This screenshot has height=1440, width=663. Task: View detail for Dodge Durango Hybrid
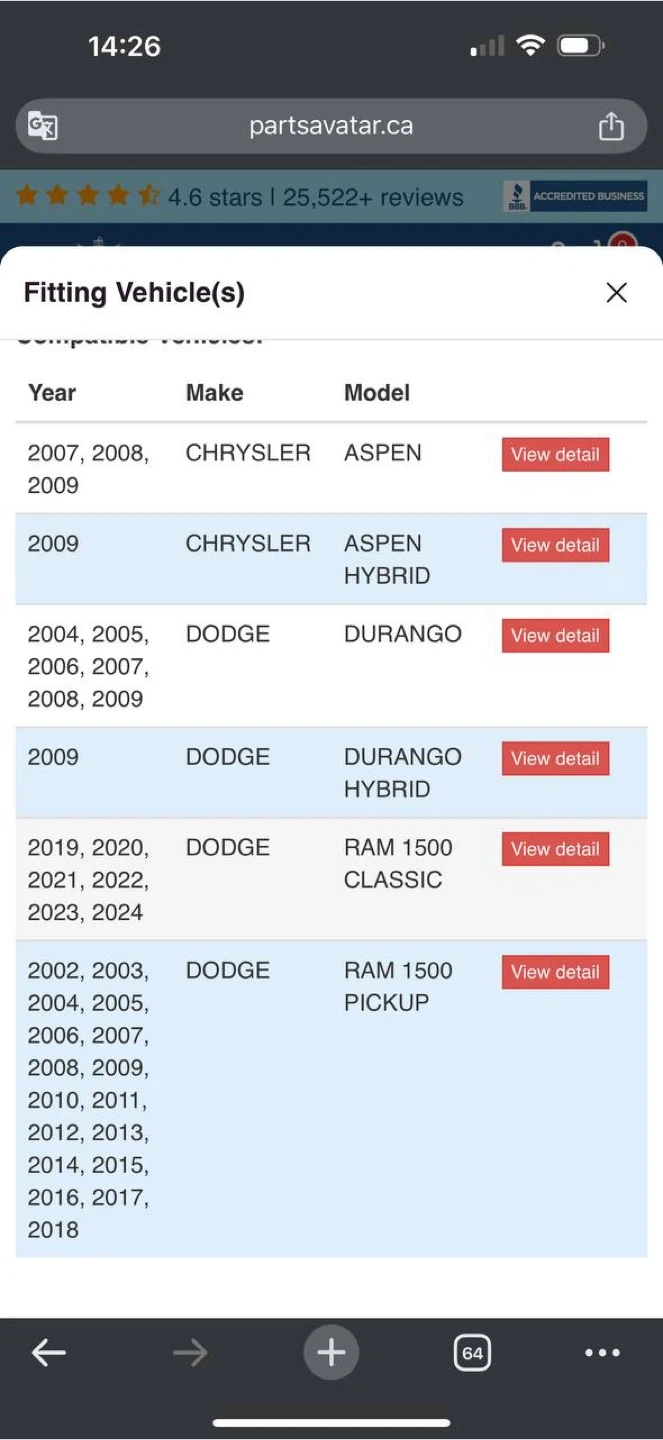point(555,758)
